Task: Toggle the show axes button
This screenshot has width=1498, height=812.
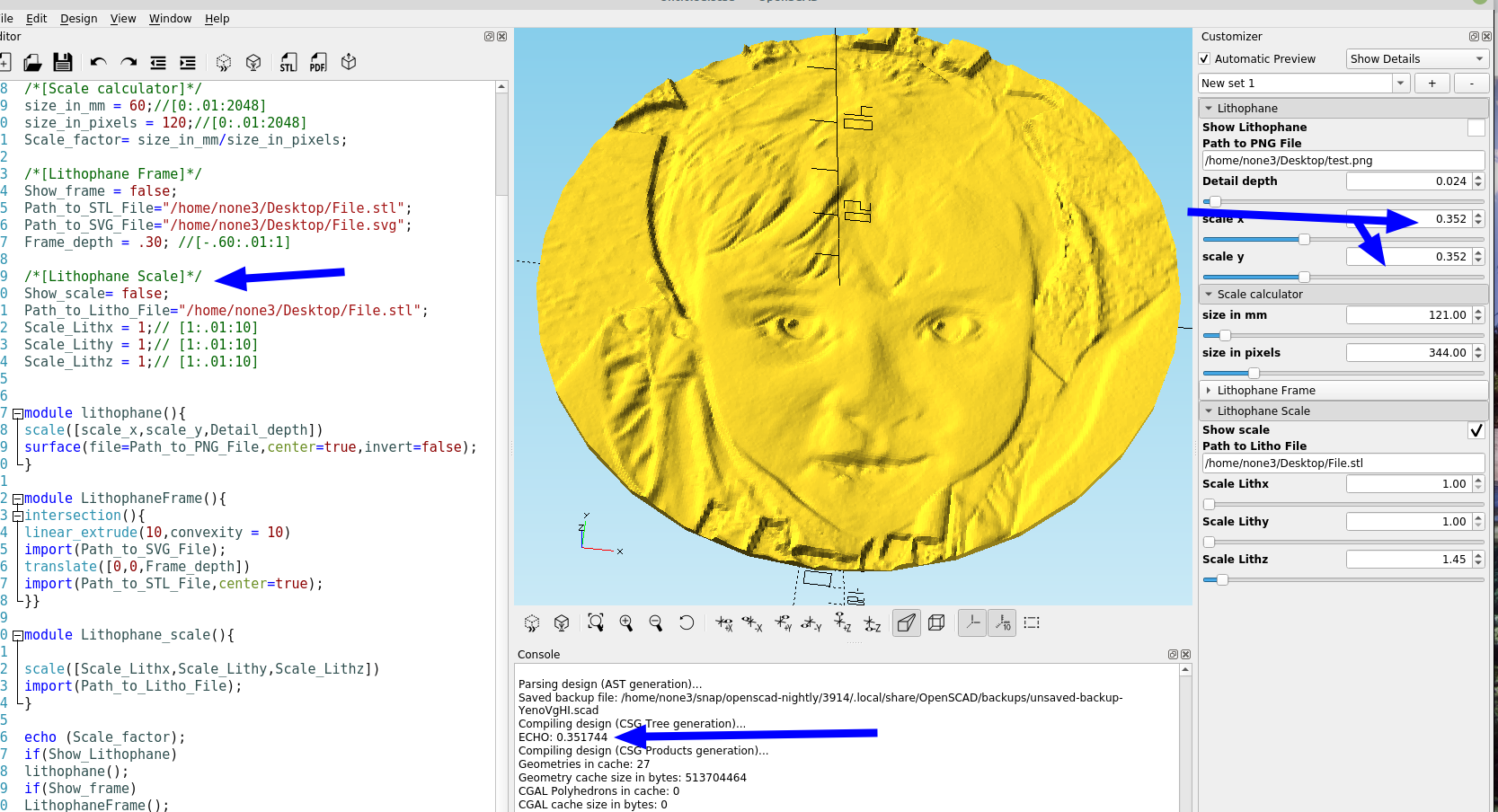Action: pos(972,622)
